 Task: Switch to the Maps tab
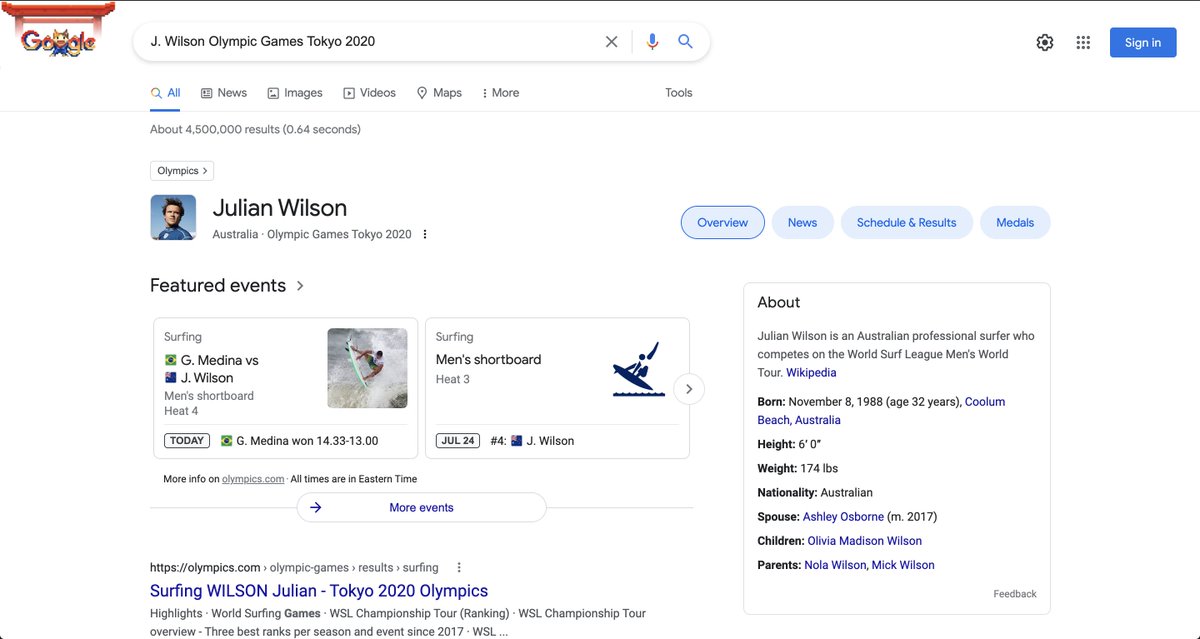pos(439,93)
